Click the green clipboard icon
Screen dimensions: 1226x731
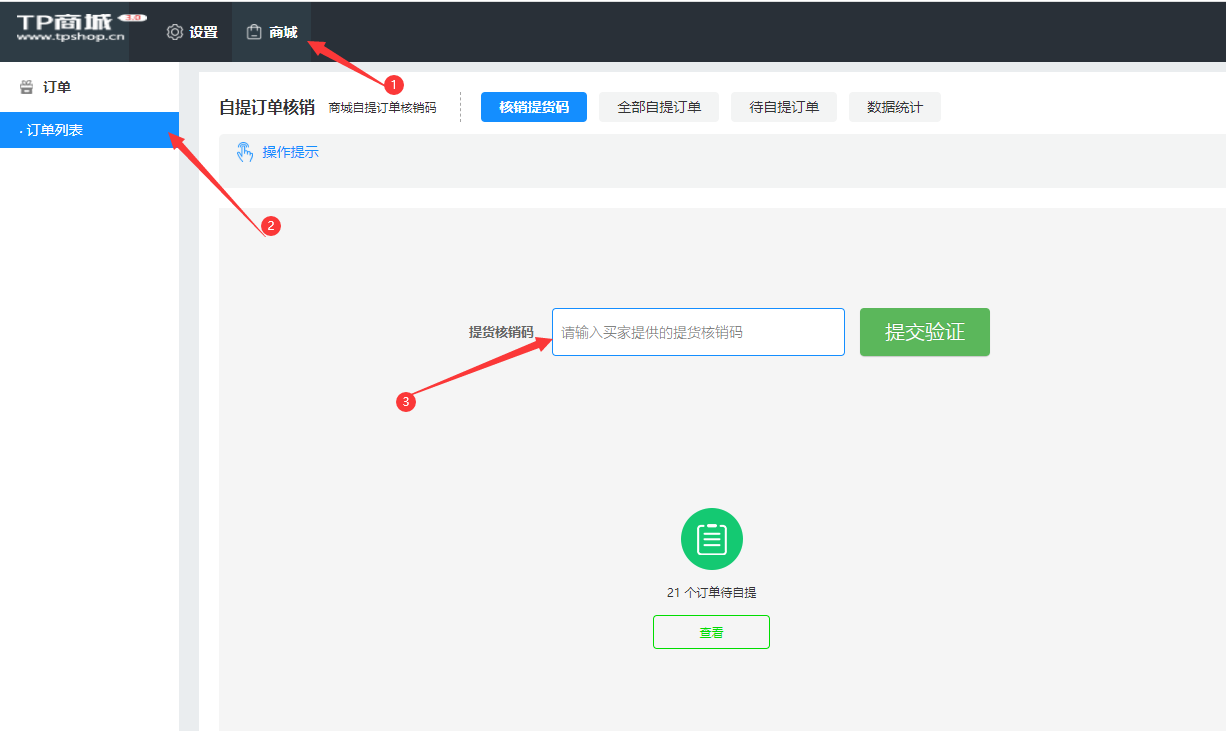click(x=711, y=539)
